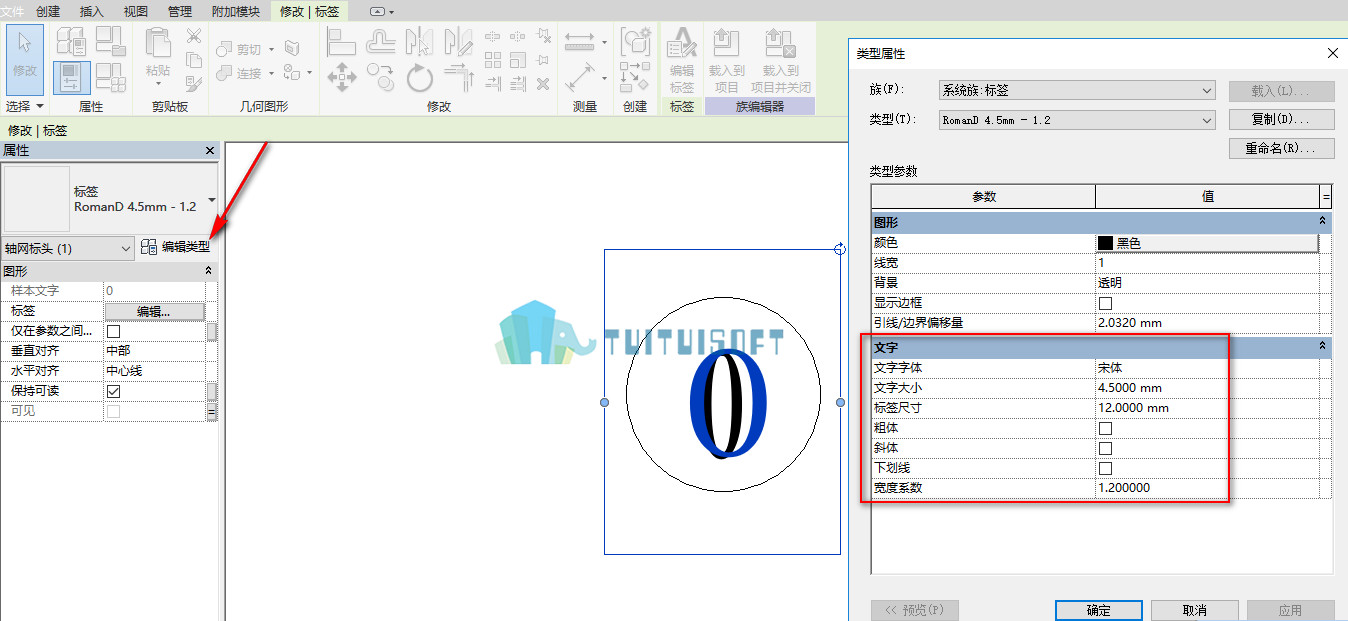The height and width of the screenshot is (621, 1348).
Task: Click the Delete X icon in 修改 panel
Action: point(543,84)
